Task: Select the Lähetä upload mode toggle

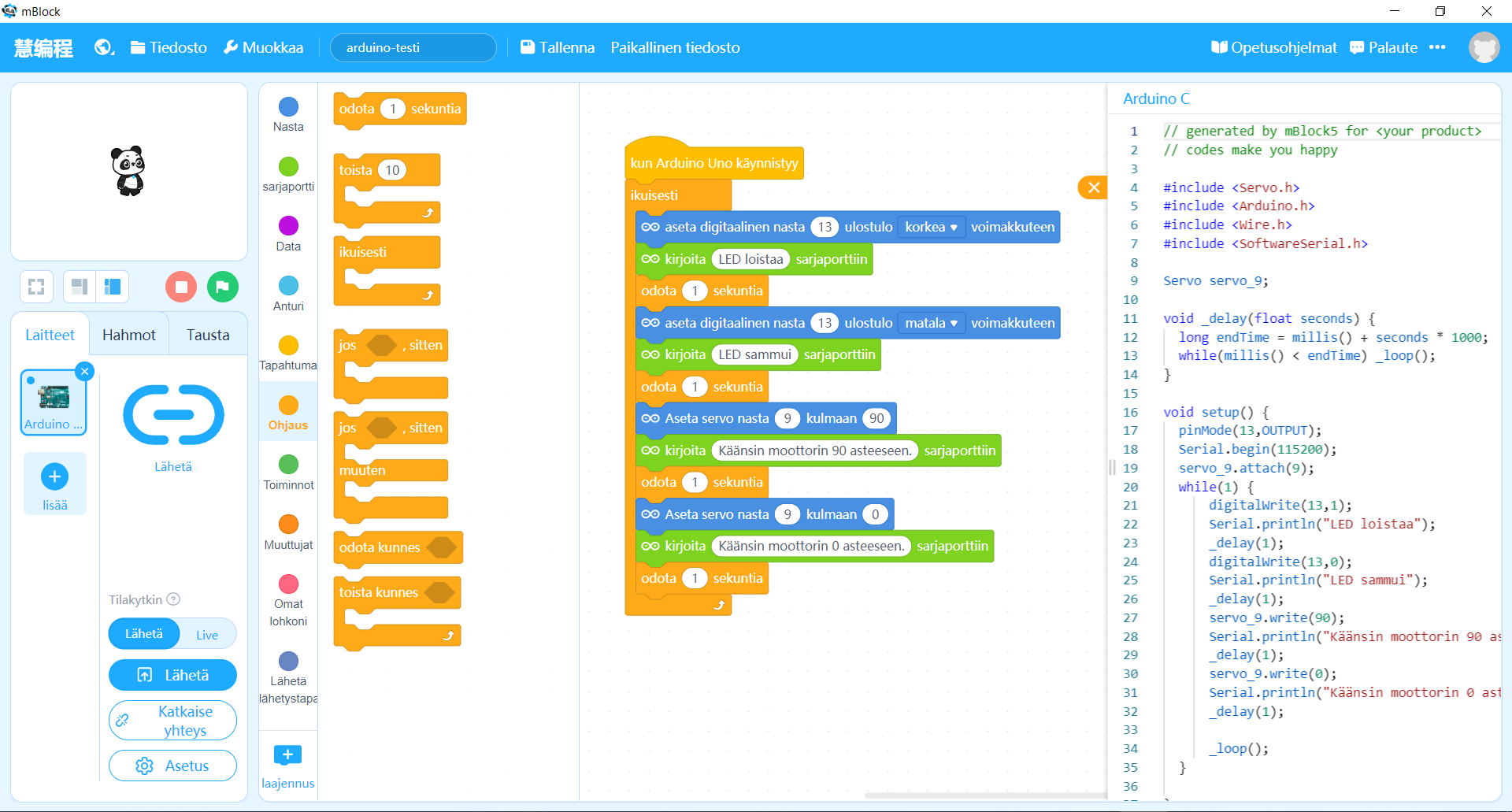Action: tap(144, 634)
